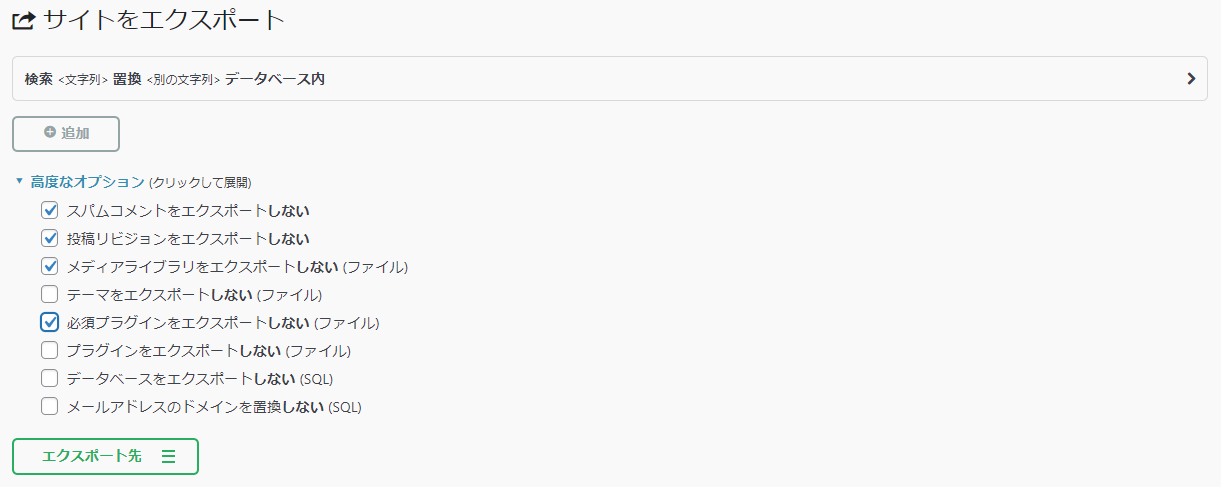Open the エクスポート先 dropdown button

tap(105, 456)
